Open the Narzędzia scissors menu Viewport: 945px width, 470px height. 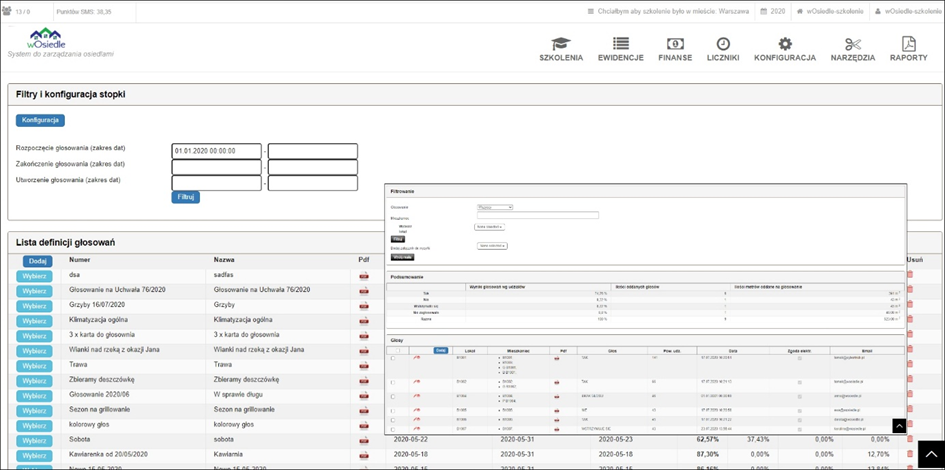(852, 49)
